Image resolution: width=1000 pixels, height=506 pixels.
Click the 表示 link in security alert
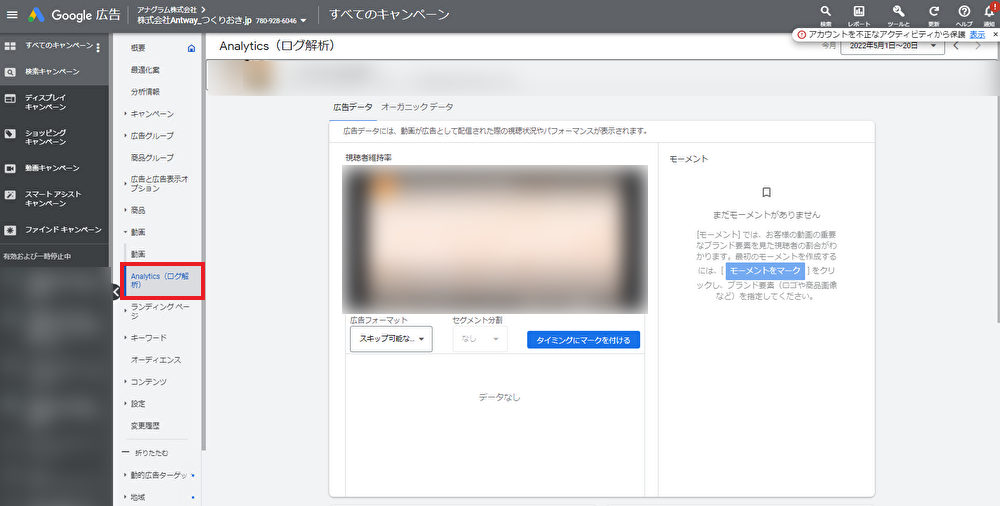(x=977, y=34)
